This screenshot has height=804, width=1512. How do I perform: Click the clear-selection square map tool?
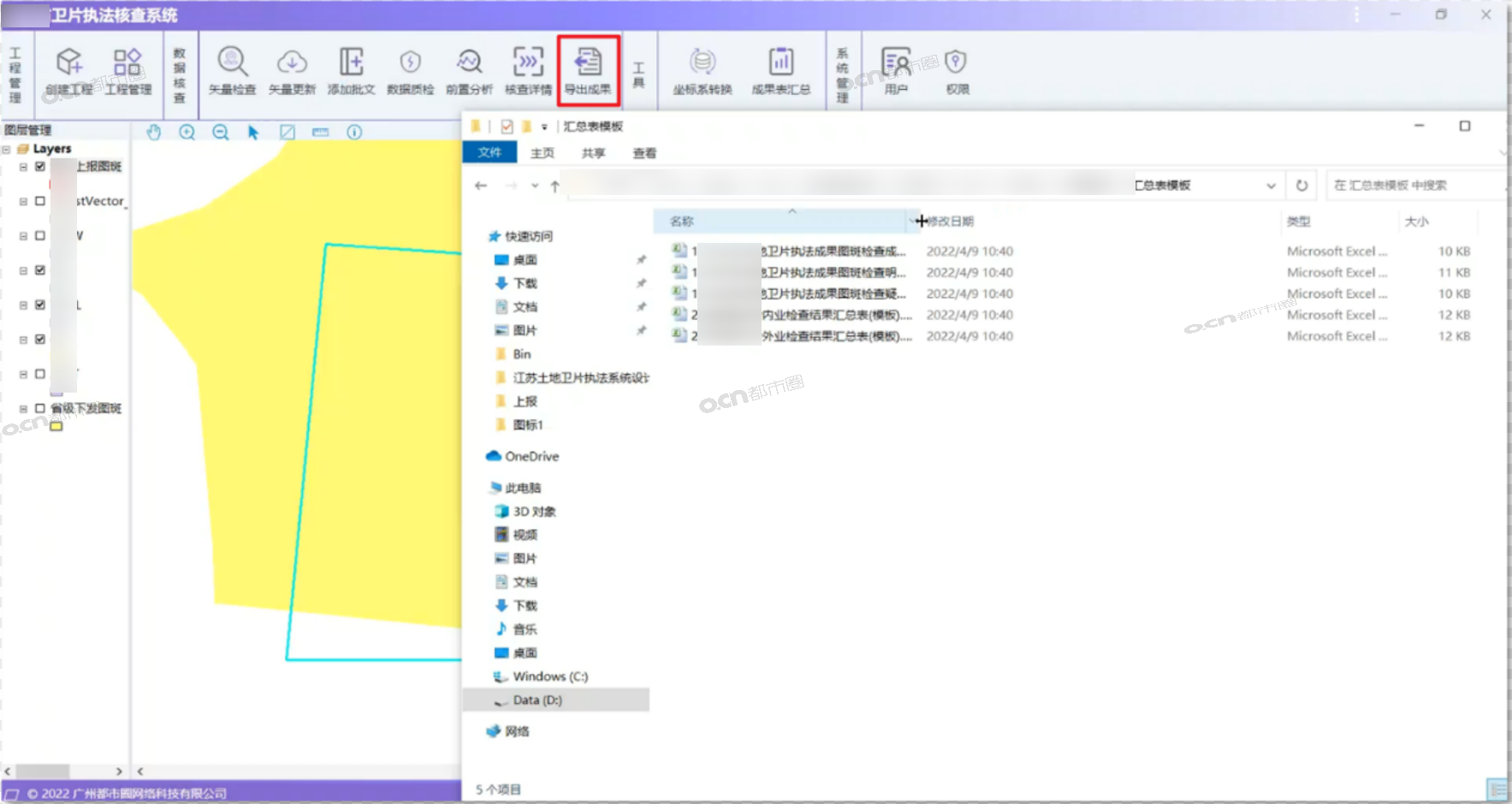(x=288, y=132)
